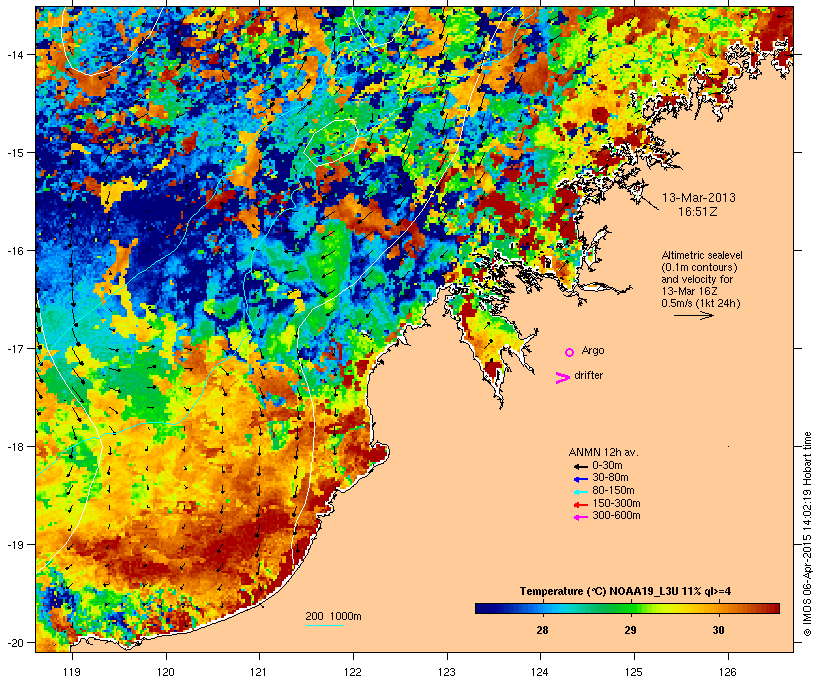820x680 pixels.
Task: Click the 300-600m depth label
Action: coord(616,516)
